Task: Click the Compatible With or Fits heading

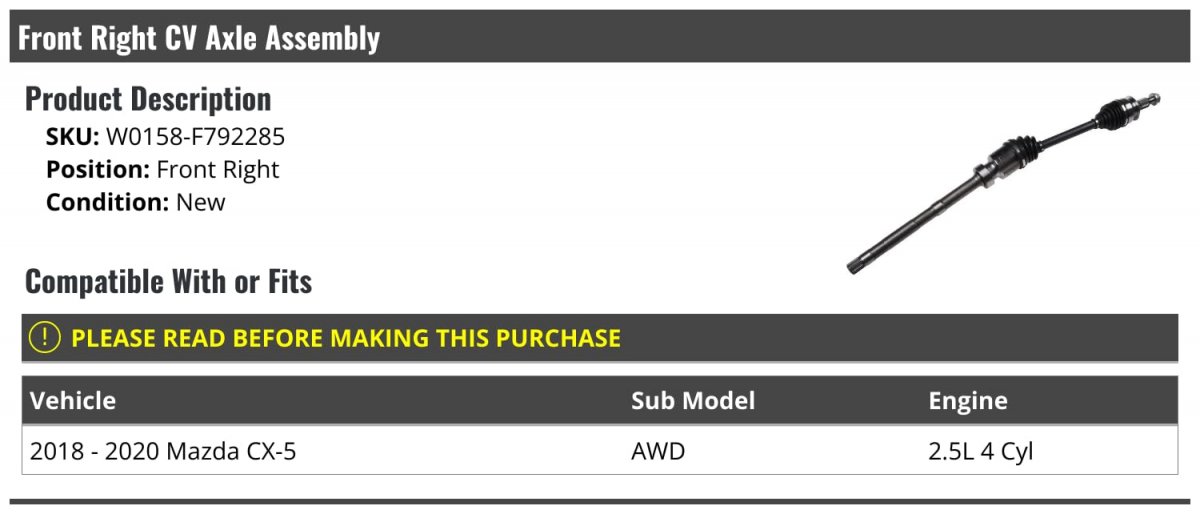Action: coord(168,282)
